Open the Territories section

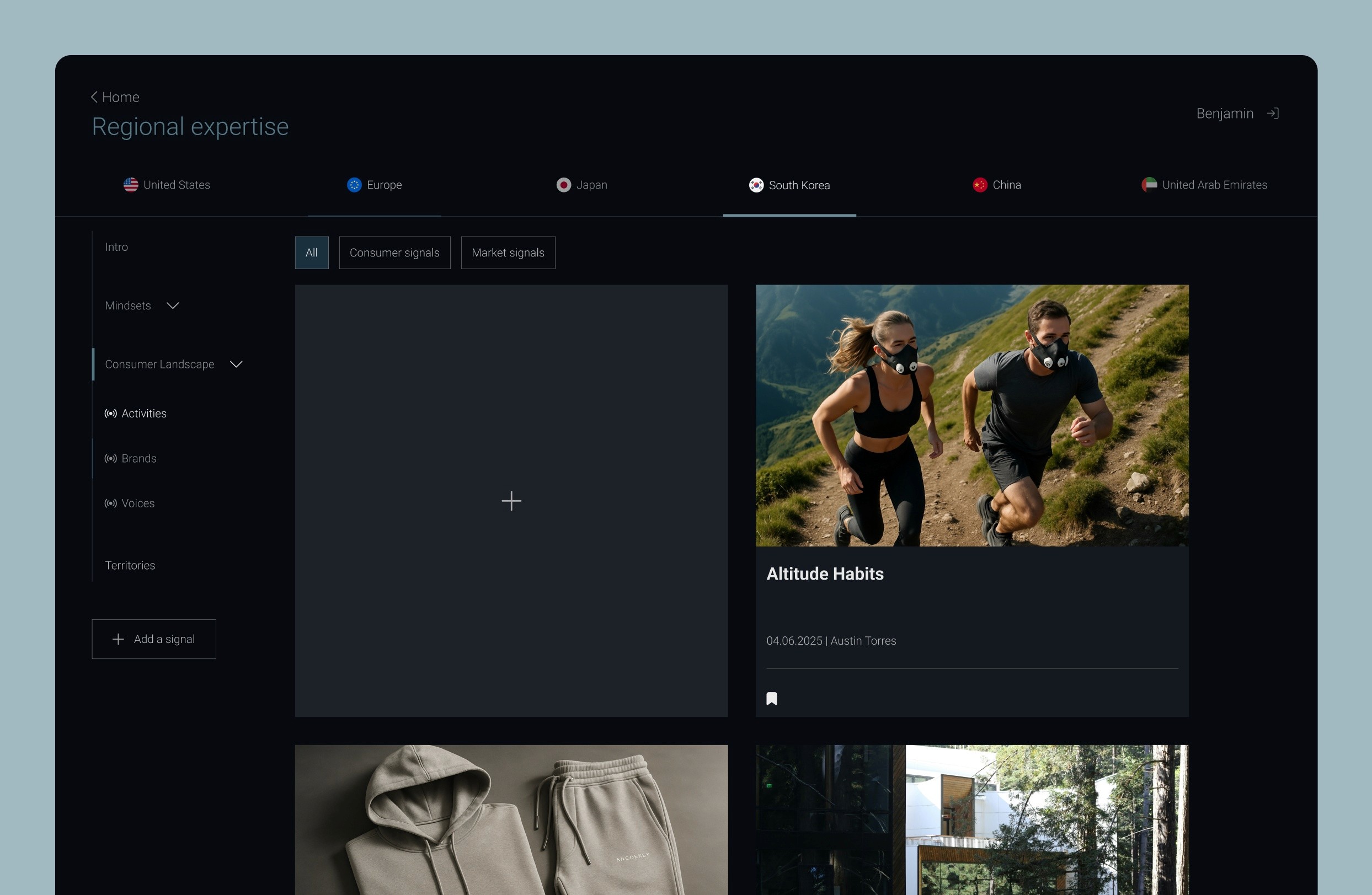[130, 565]
